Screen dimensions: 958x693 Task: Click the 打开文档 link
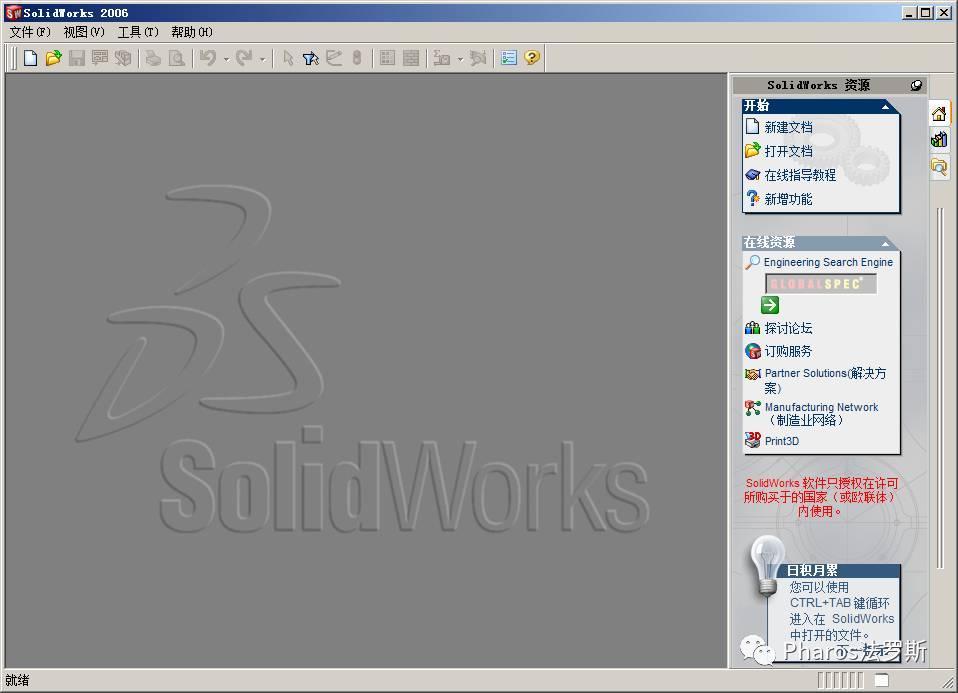[x=788, y=151]
